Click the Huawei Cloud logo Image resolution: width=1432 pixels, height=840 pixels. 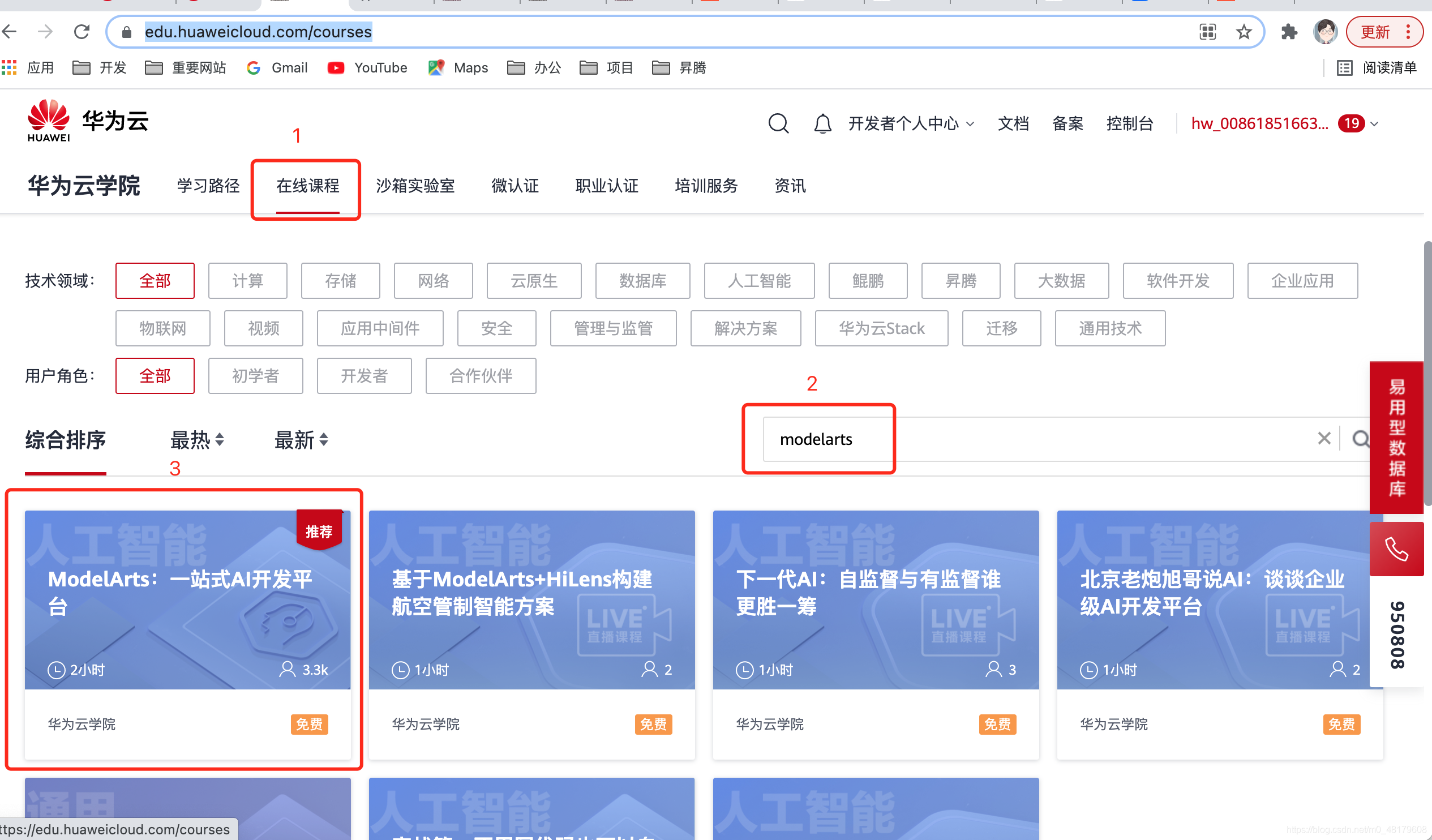click(88, 121)
